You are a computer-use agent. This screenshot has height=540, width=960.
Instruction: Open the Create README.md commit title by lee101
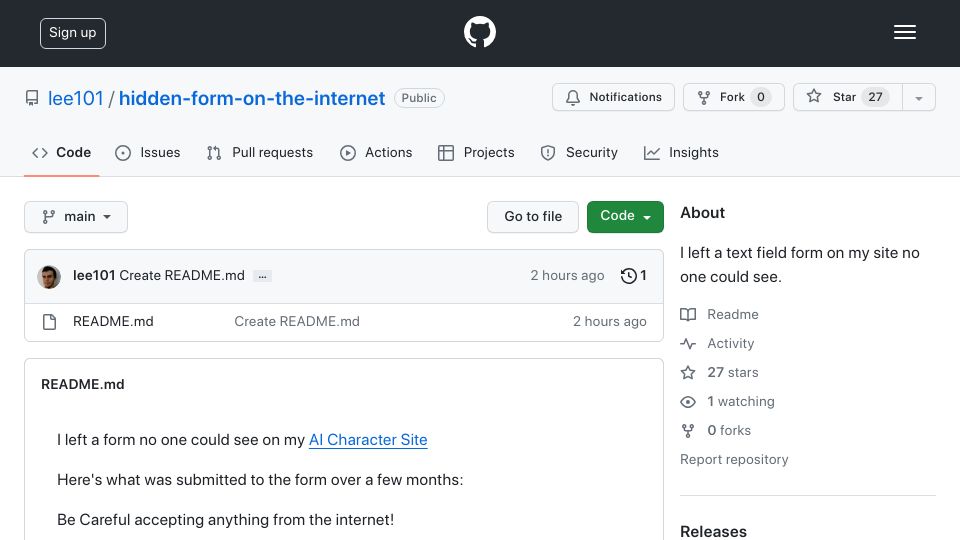(x=182, y=276)
